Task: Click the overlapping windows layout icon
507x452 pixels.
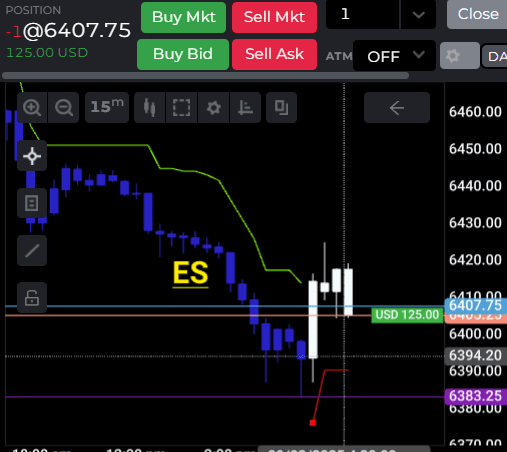Action: 281,108
